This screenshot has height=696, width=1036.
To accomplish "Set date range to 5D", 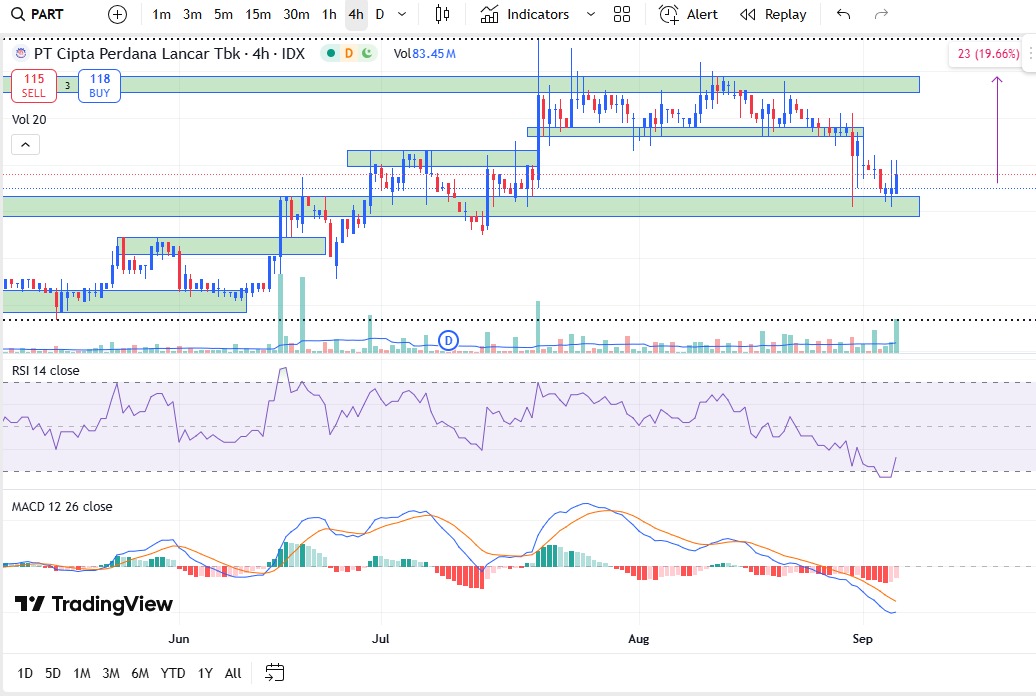I will 53,674.
